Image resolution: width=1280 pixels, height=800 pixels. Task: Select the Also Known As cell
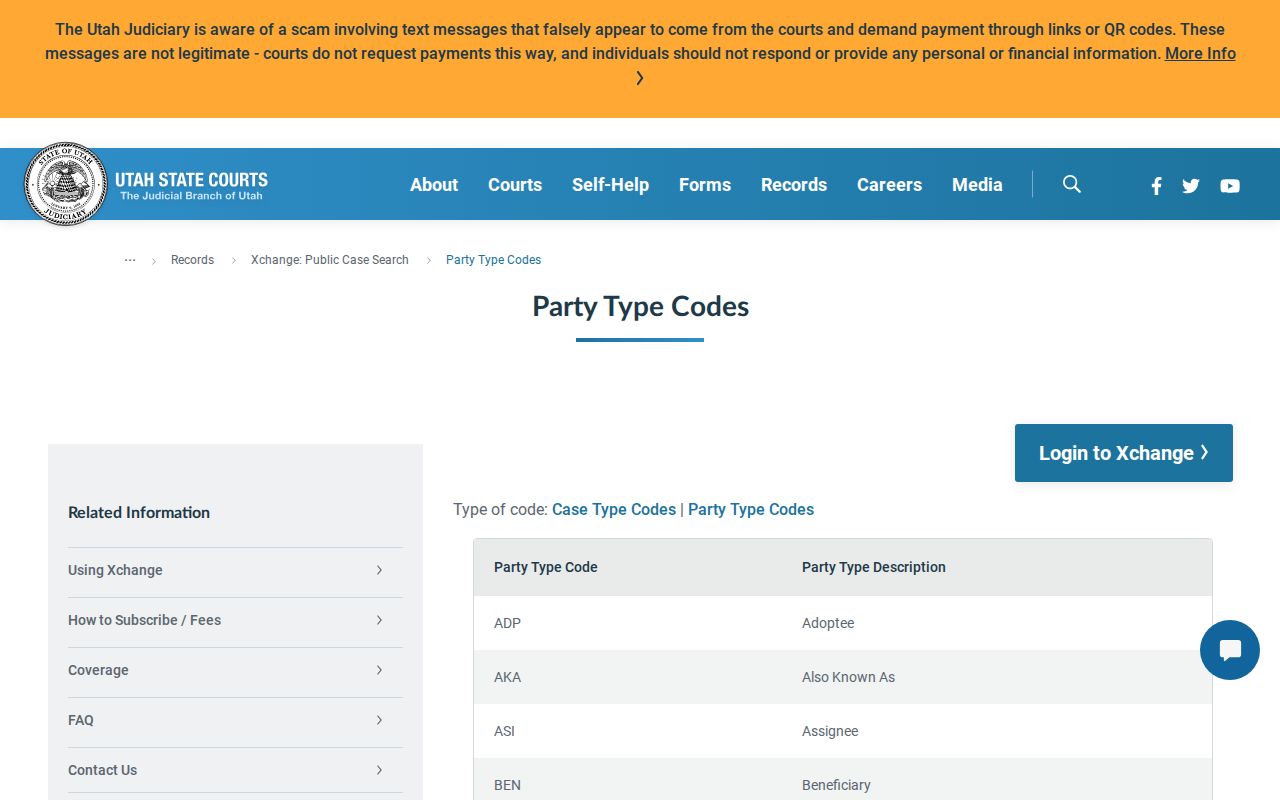(848, 677)
